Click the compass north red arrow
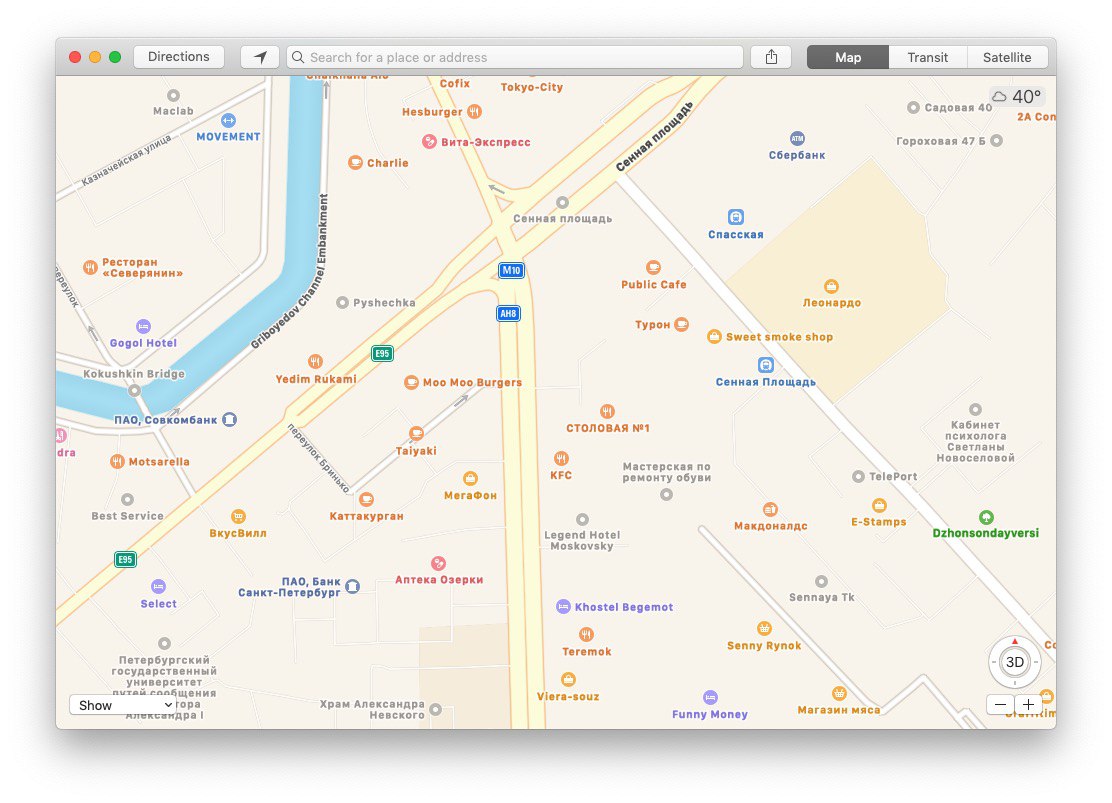 (1015, 641)
